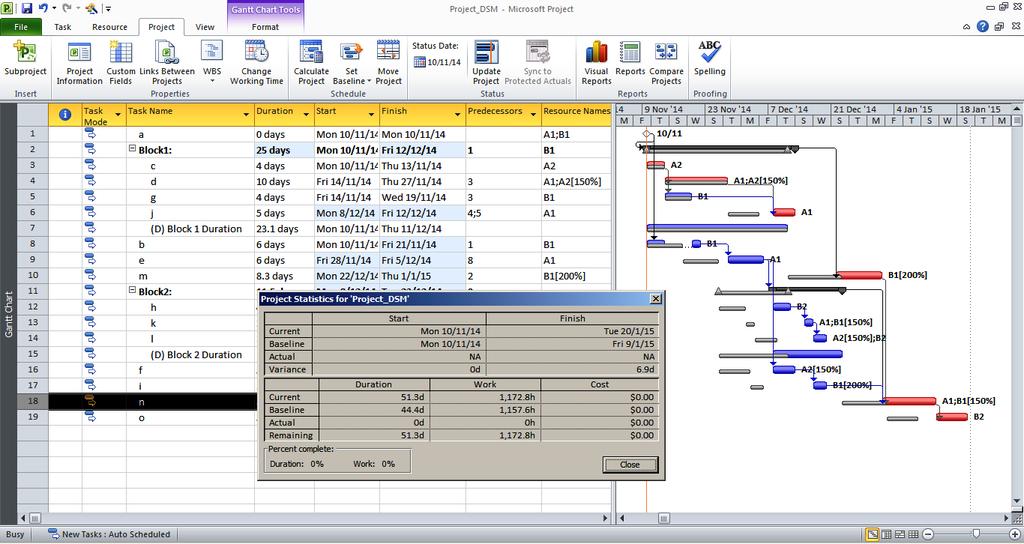Click the timescale zoom slider handle

pos(976,534)
